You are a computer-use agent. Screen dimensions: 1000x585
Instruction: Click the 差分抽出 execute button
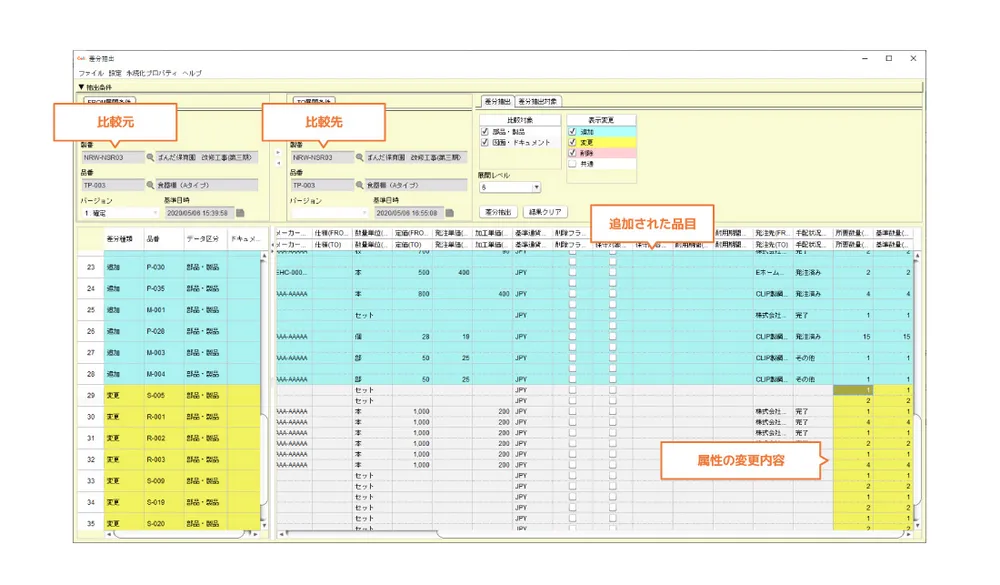[498, 212]
